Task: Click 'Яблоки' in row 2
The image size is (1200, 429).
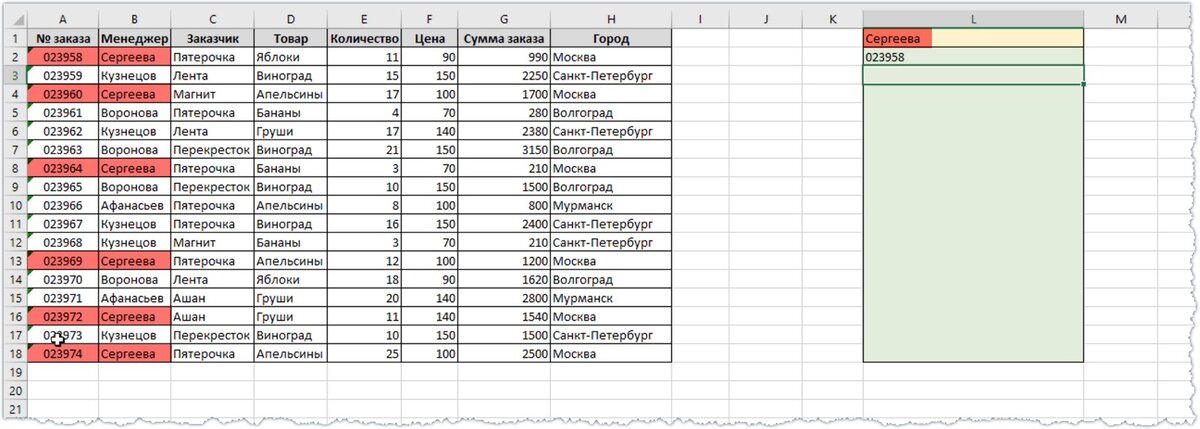Action: coord(290,57)
